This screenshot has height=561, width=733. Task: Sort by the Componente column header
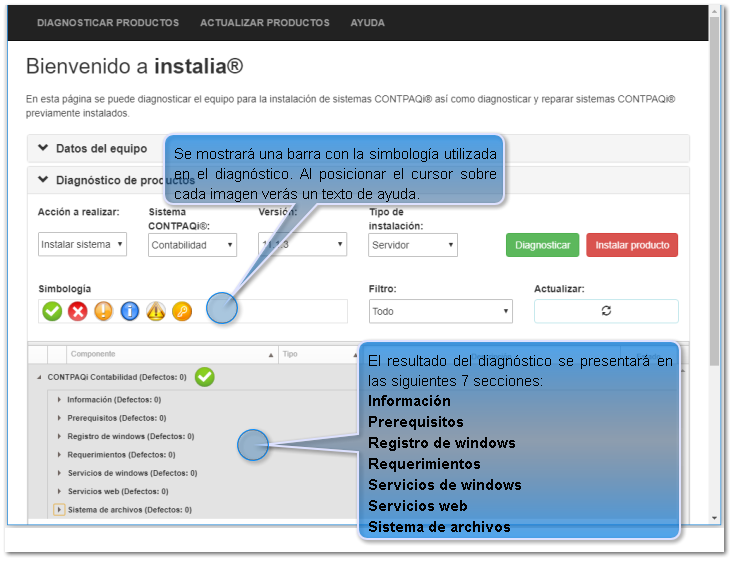coord(172,354)
